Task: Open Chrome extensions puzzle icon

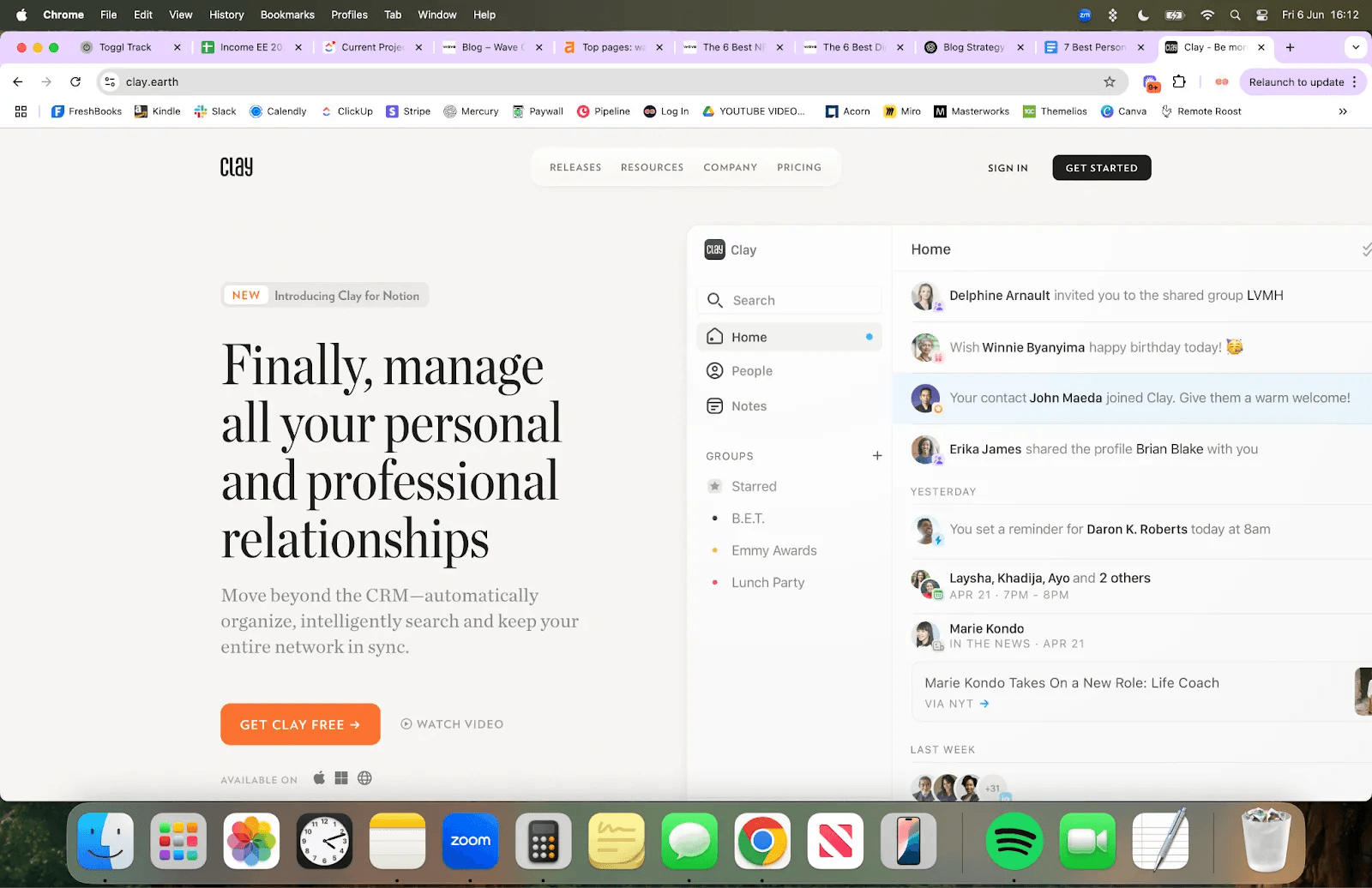Action: [1179, 82]
